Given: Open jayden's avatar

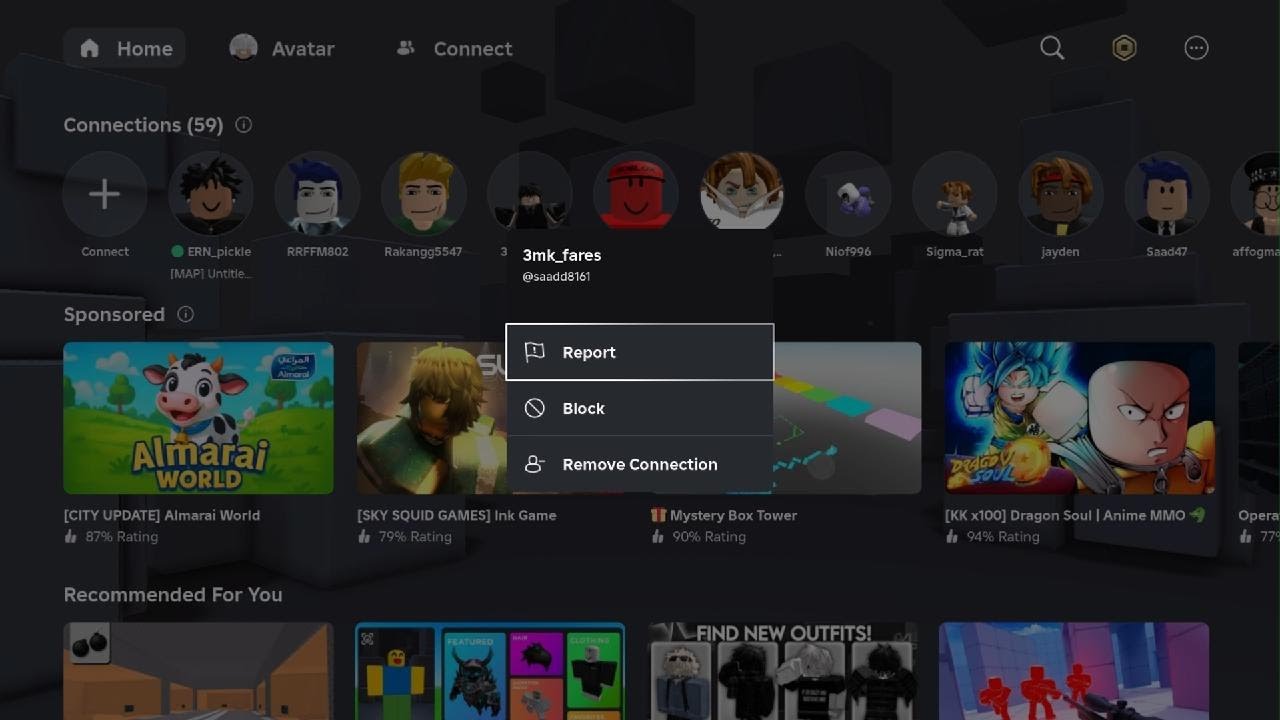Looking at the screenshot, I should pos(1060,194).
